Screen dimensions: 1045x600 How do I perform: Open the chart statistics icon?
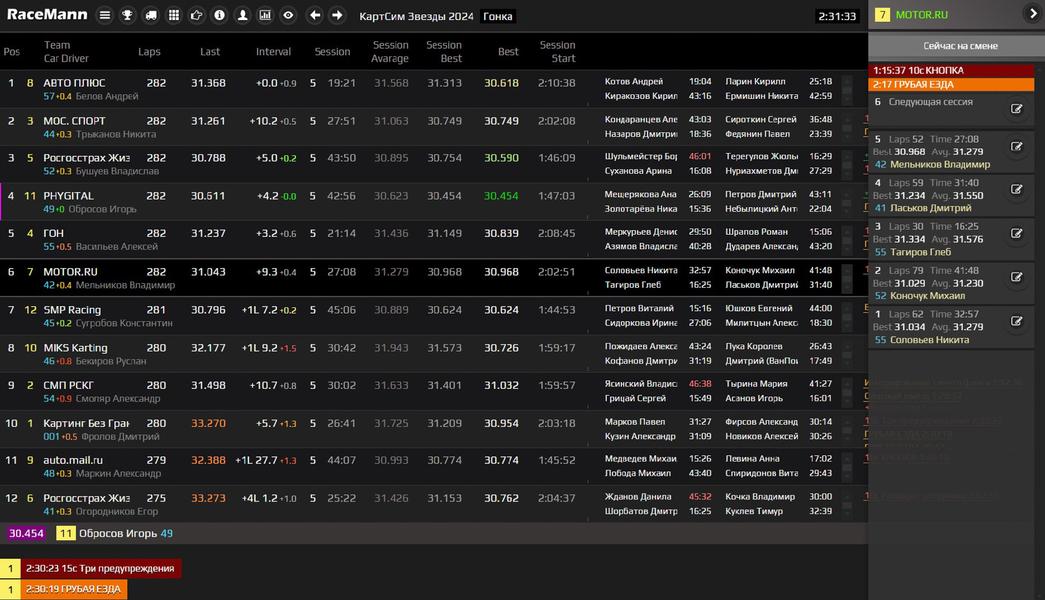pos(265,15)
